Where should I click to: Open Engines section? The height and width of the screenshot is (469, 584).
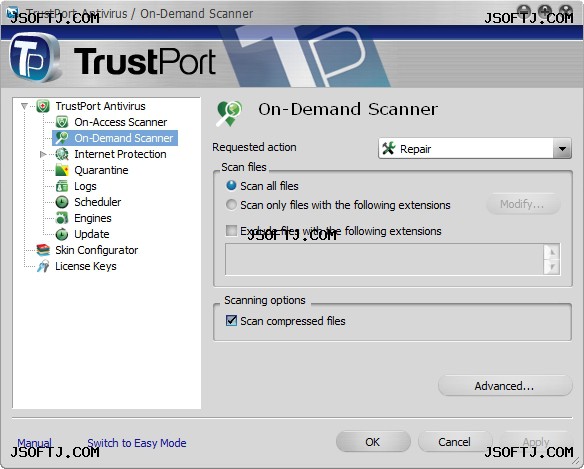point(93,218)
